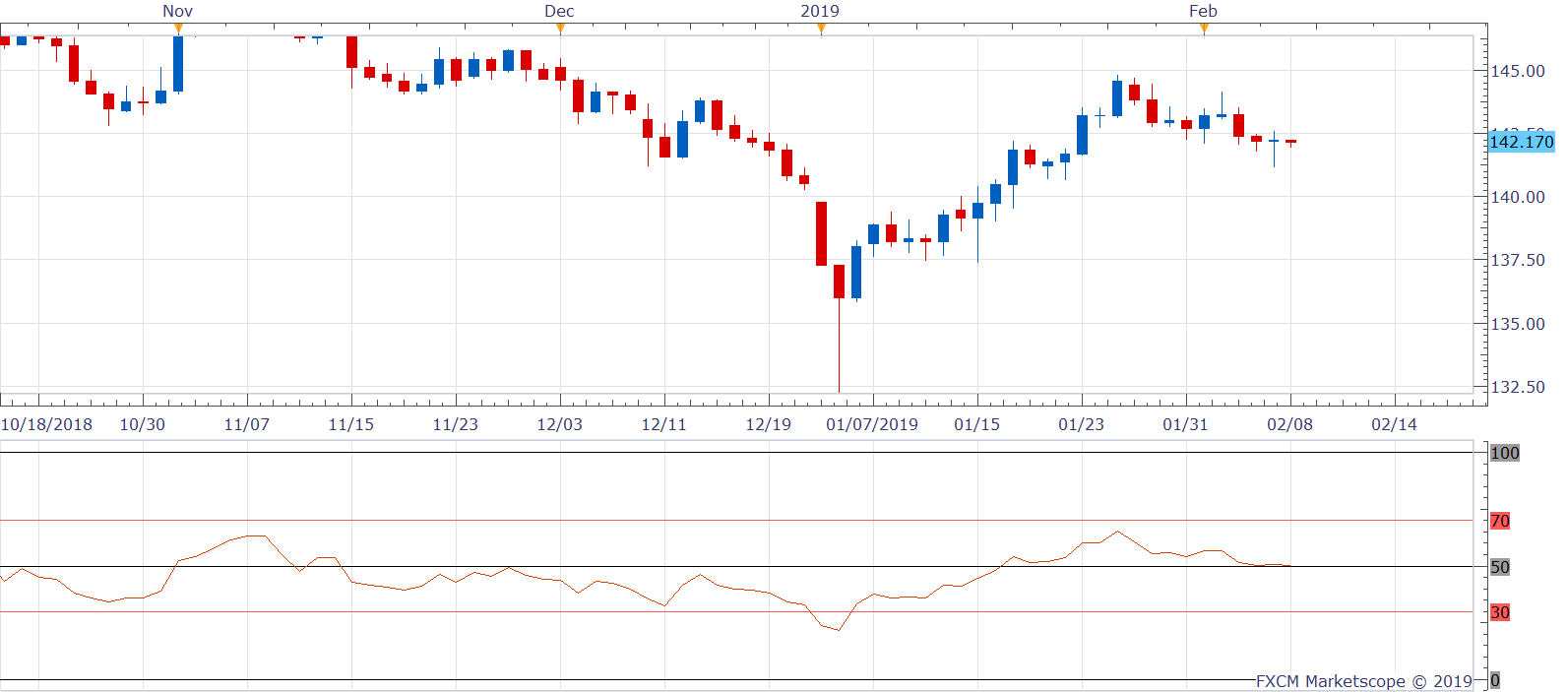Click the RSI 50 midline label
The image size is (1568, 692).
point(1500,567)
